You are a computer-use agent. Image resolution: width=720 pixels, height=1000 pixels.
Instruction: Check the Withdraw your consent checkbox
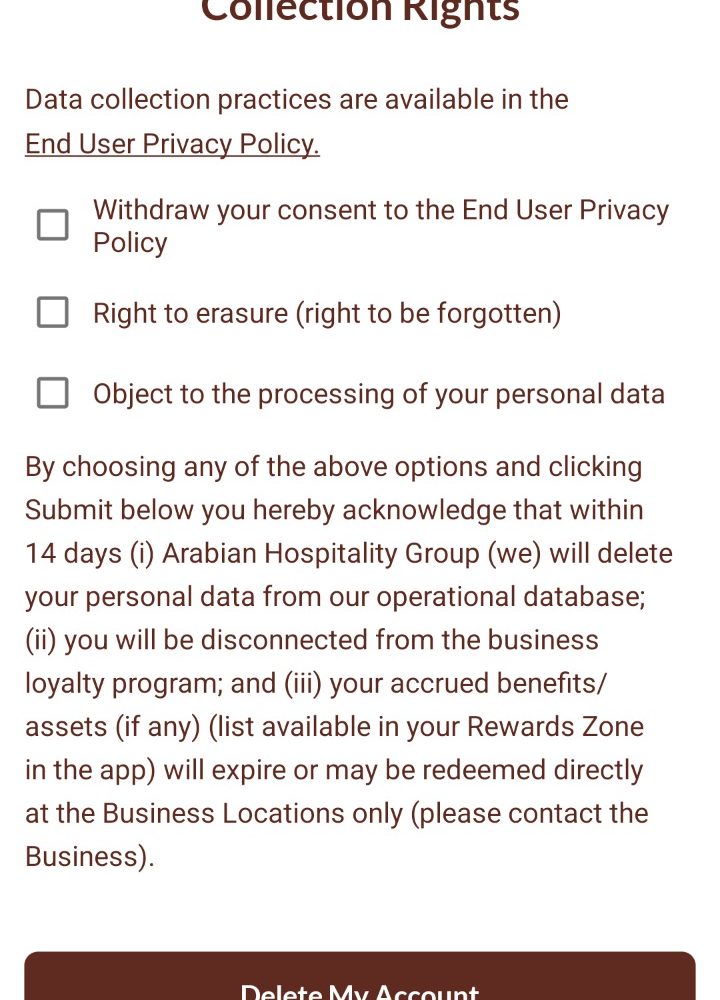click(x=53, y=225)
